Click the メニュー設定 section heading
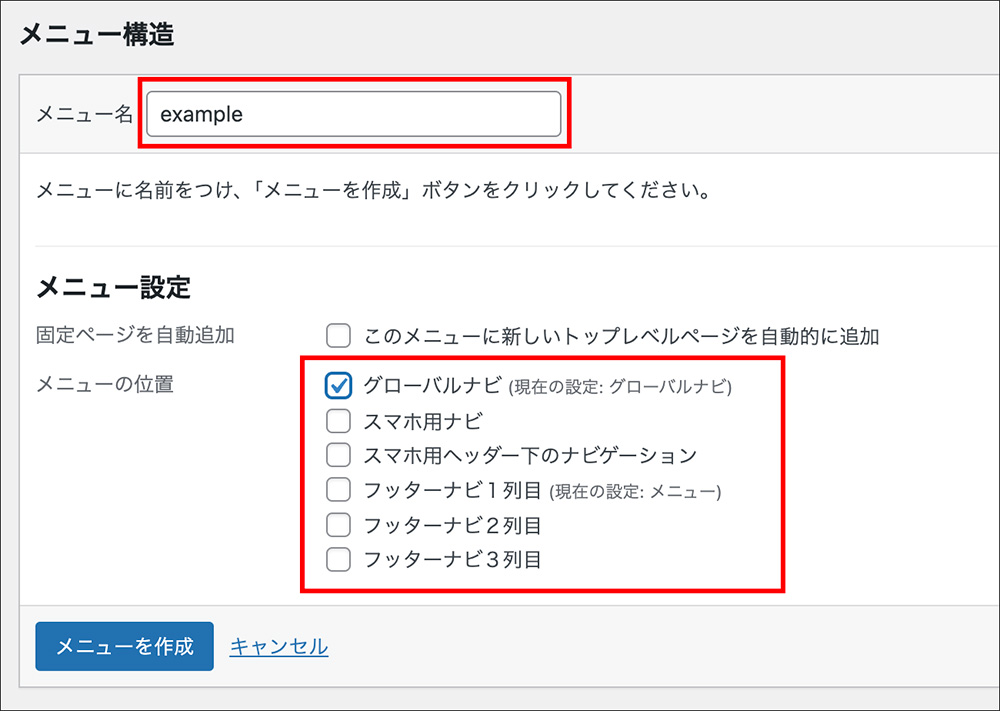This screenshot has height=711, width=1000. pyautogui.click(x=113, y=288)
